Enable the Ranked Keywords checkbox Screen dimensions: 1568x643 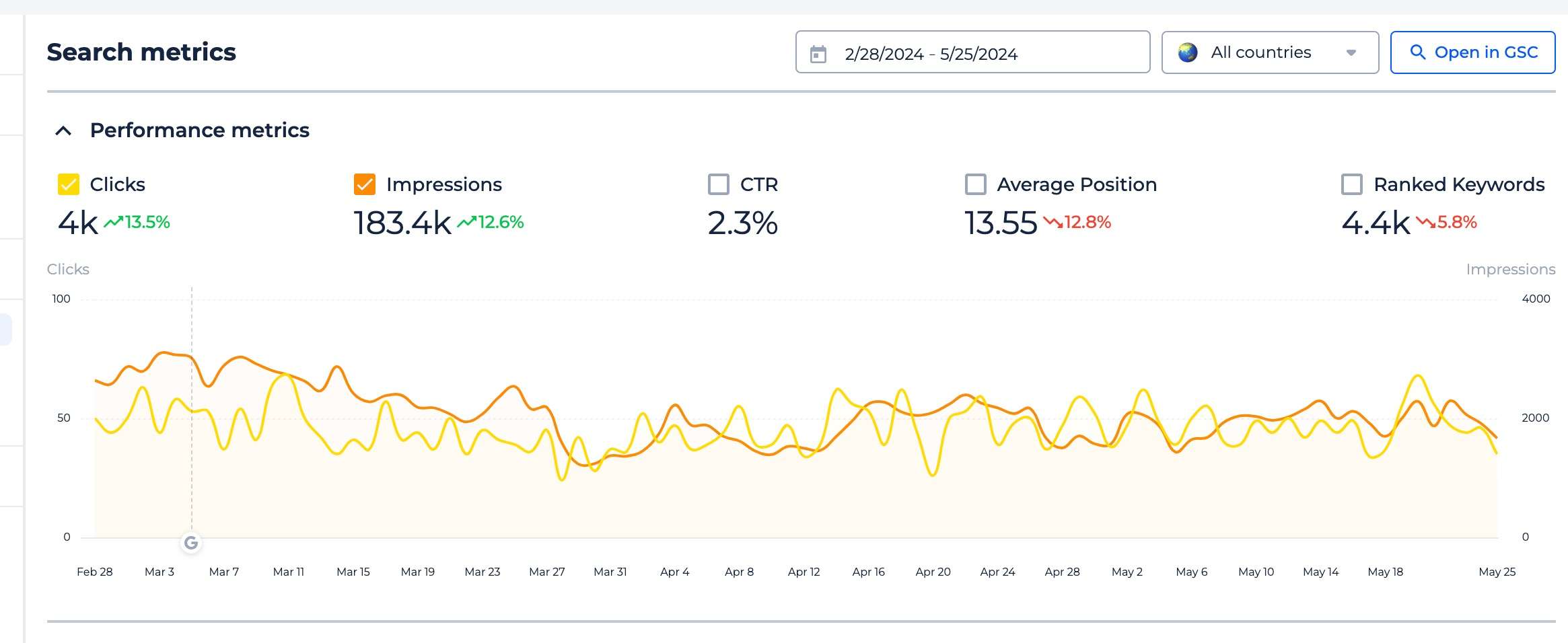click(1352, 184)
